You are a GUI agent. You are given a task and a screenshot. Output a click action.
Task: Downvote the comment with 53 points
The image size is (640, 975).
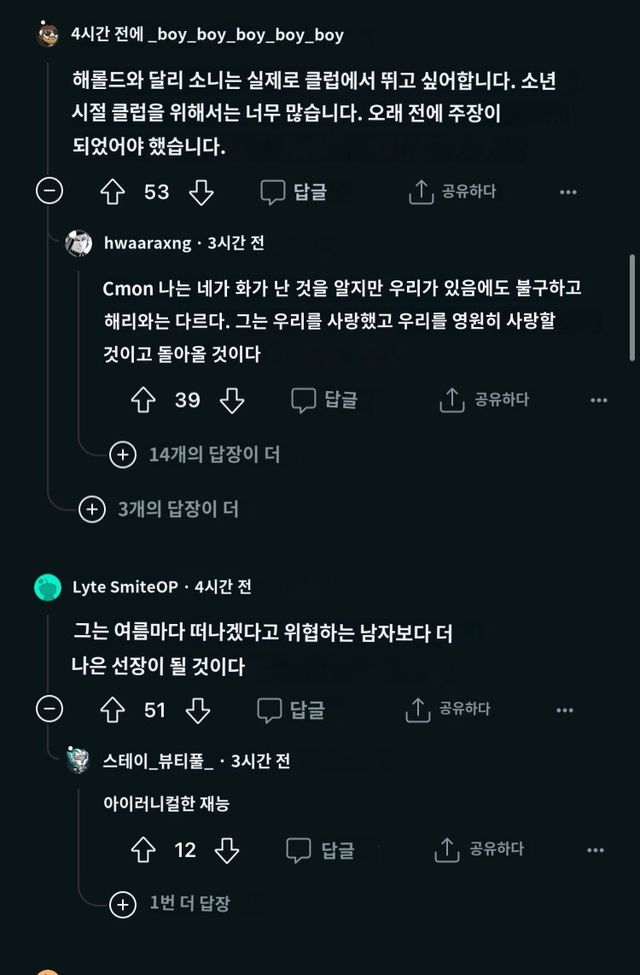tap(201, 192)
